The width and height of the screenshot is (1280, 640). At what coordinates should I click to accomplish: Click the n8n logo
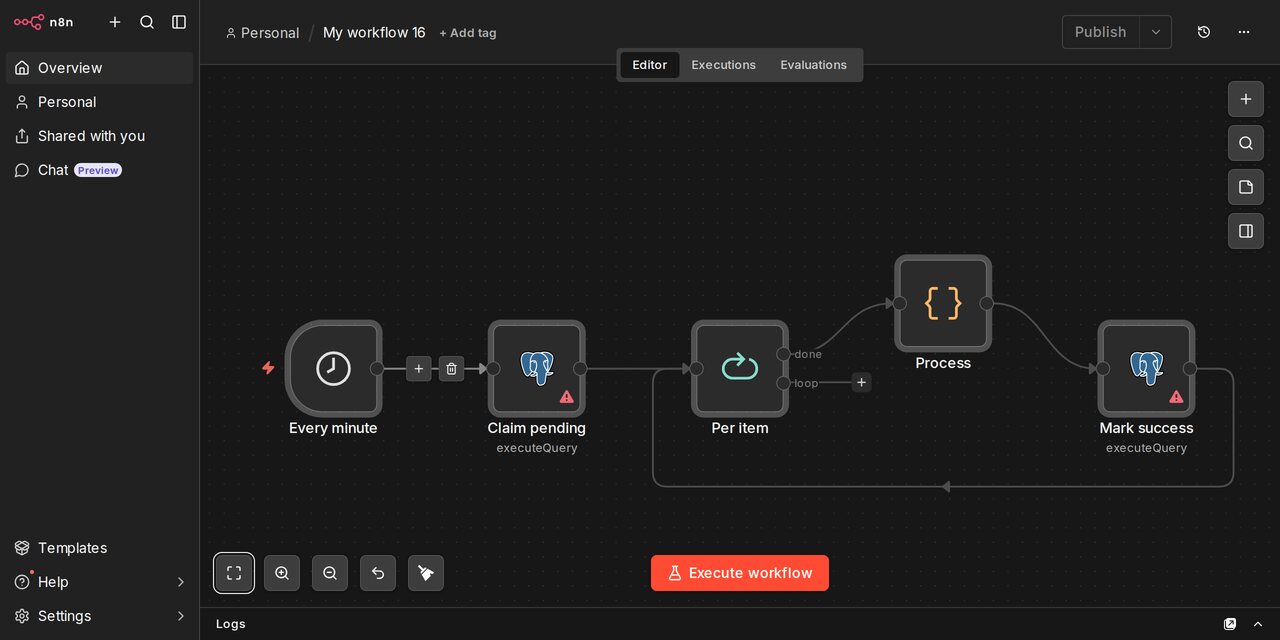(43, 22)
